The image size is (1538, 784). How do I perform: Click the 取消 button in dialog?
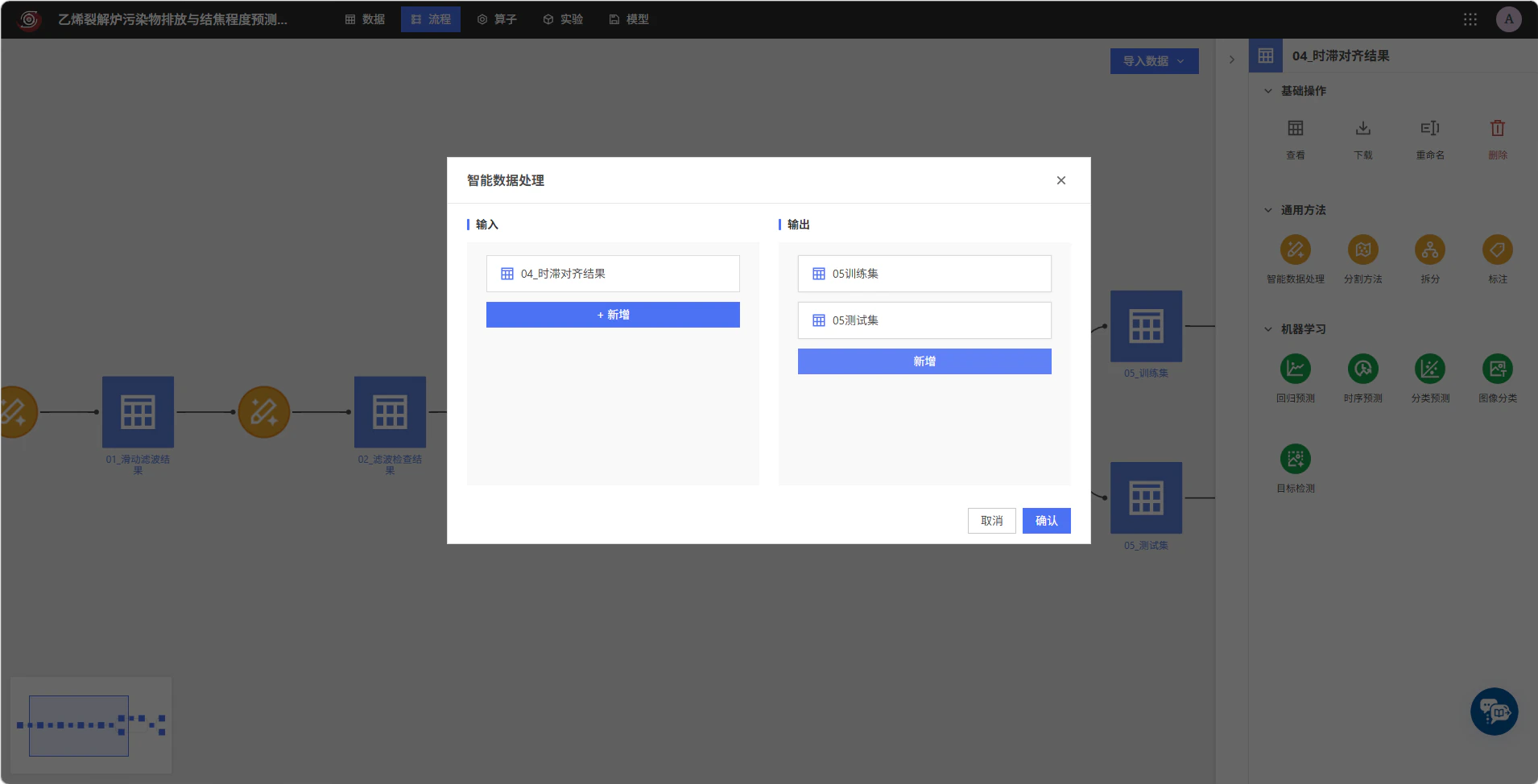pyautogui.click(x=991, y=521)
